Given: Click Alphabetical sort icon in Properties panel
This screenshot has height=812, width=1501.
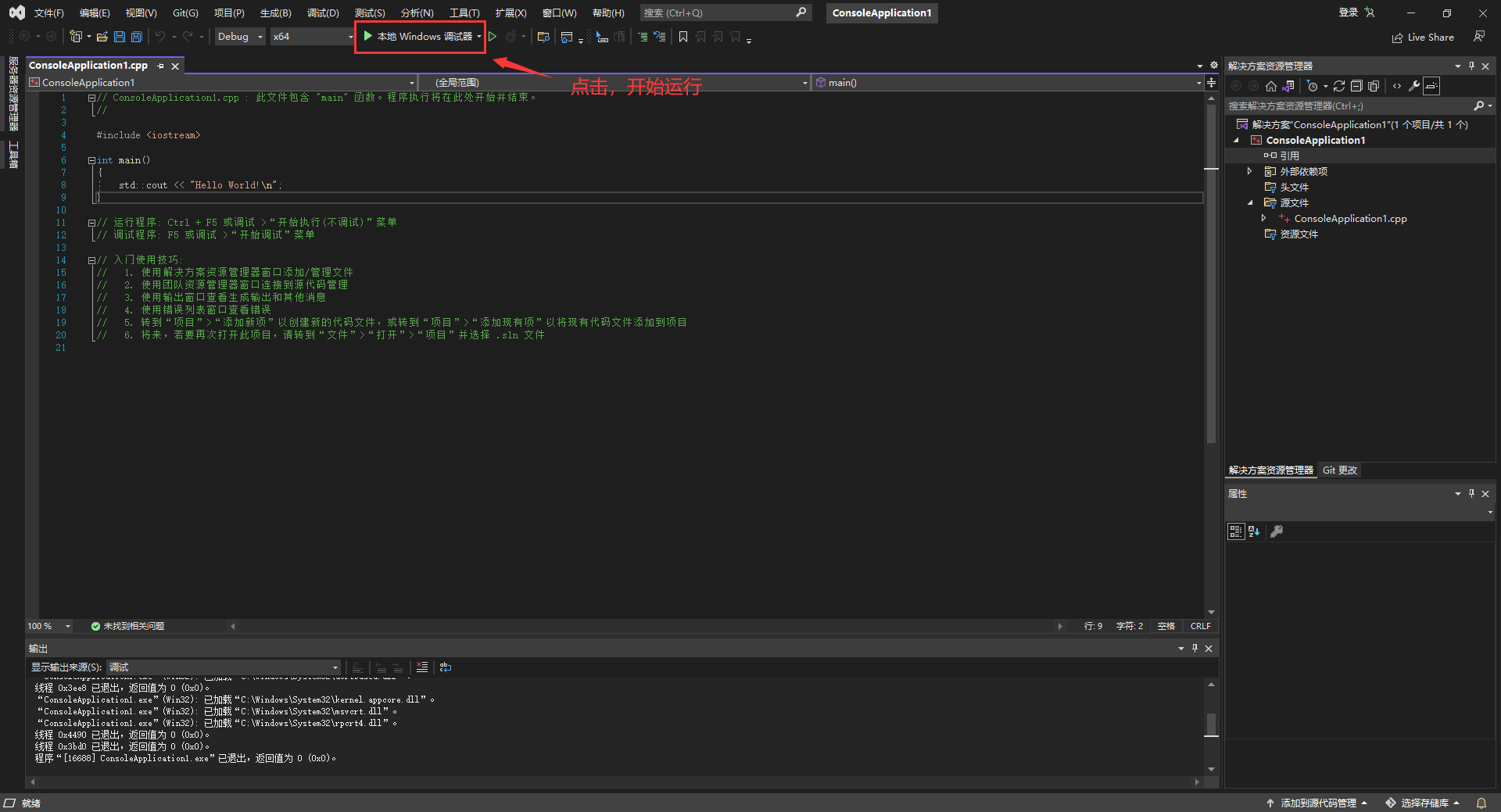Looking at the screenshot, I should point(1254,531).
